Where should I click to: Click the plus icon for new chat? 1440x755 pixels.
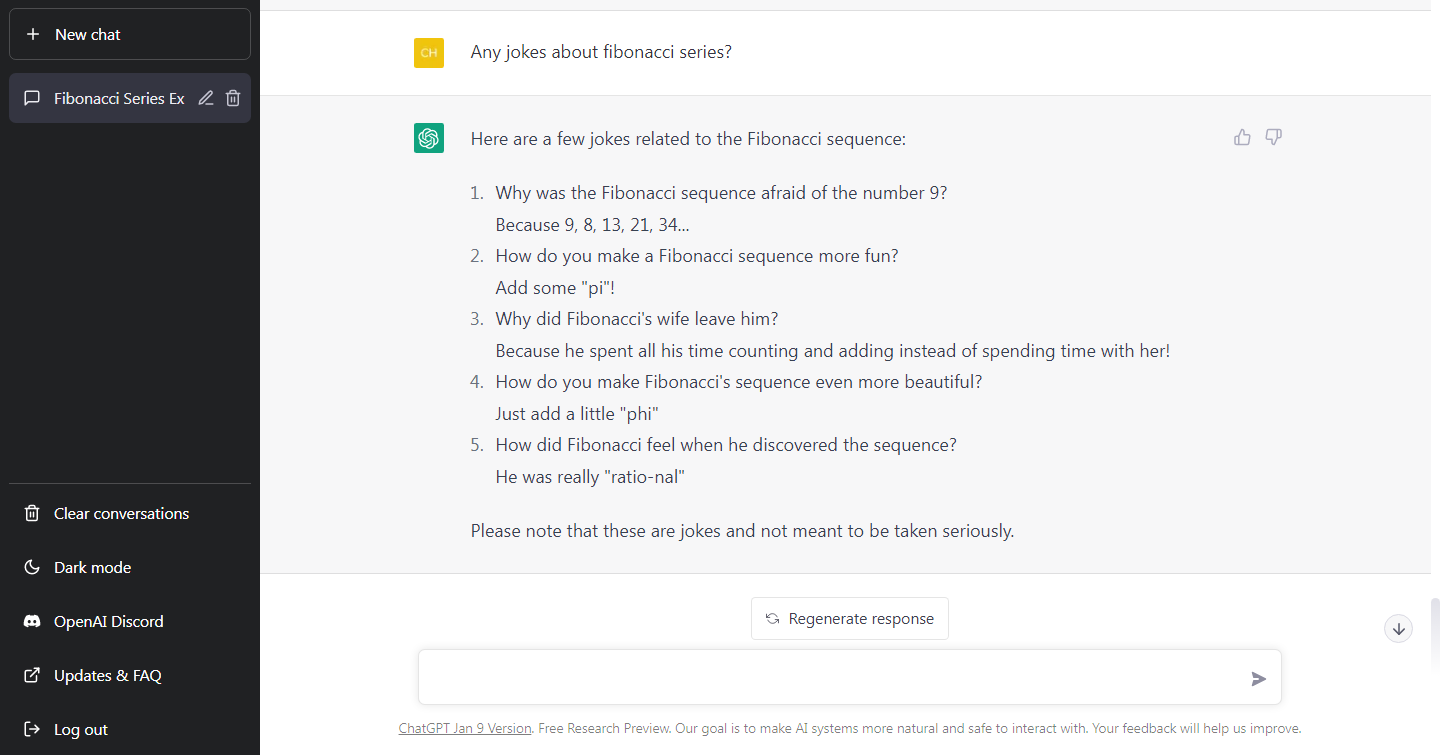click(33, 34)
